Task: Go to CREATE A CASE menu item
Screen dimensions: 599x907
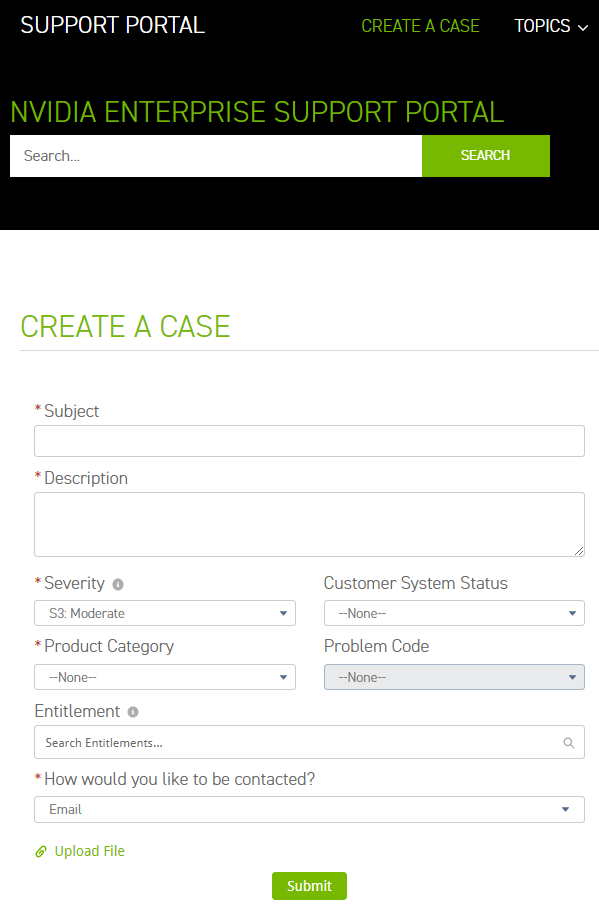Action: (x=420, y=26)
